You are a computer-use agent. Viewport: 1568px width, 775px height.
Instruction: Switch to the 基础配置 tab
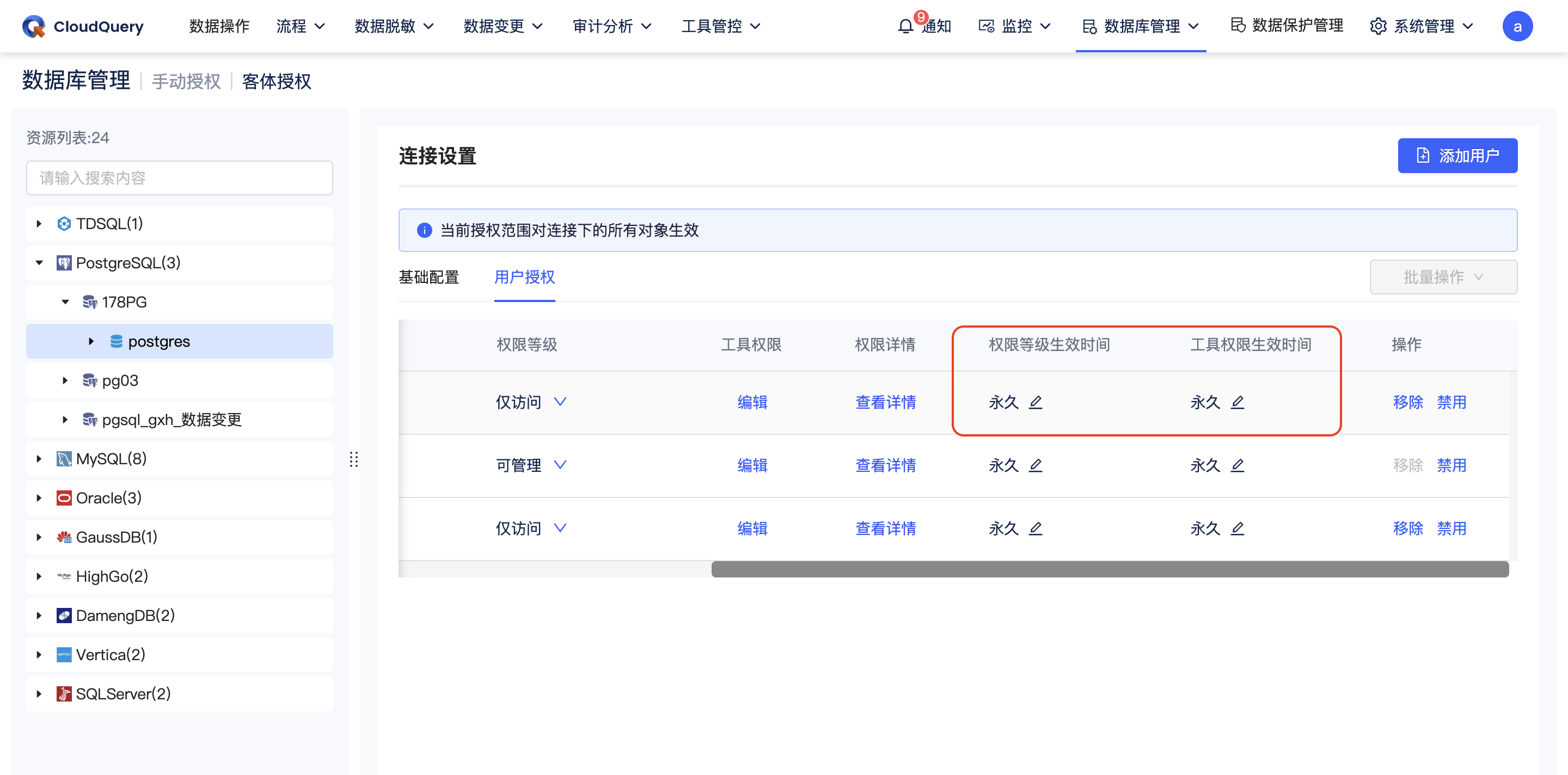click(429, 278)
